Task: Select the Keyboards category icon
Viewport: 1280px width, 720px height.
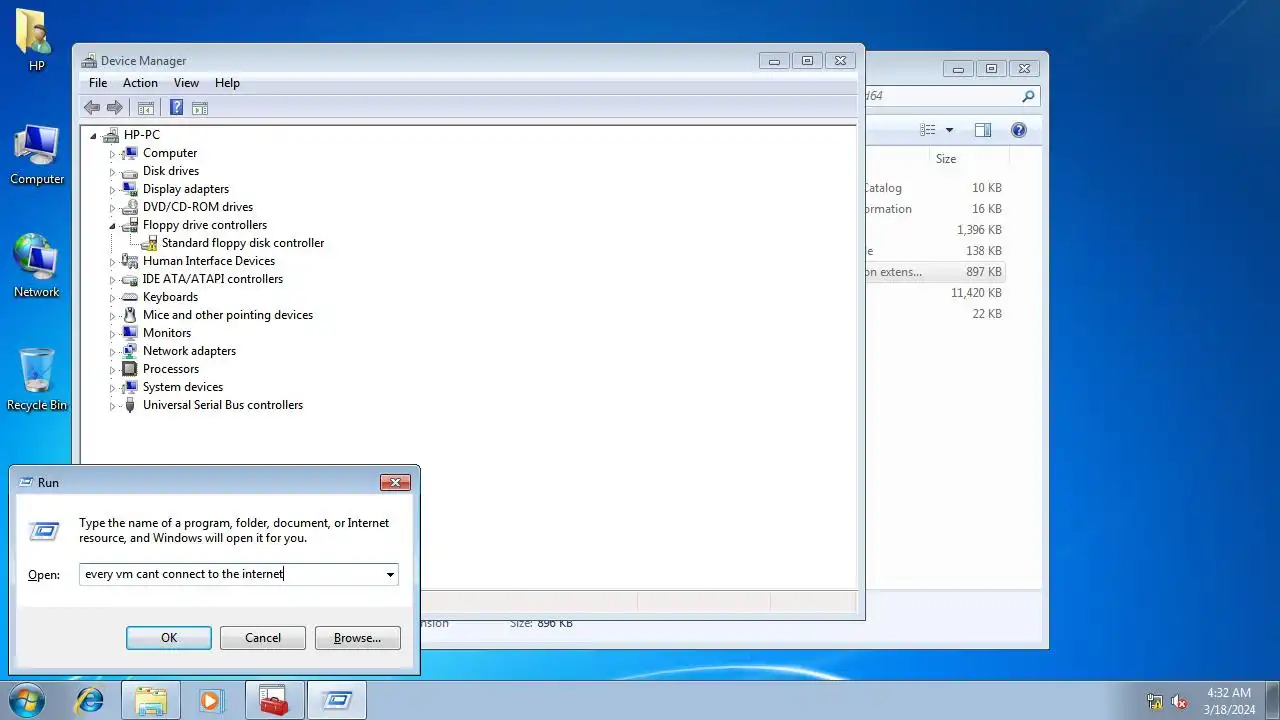Action: pyautogui.click(x=129, y=297)
